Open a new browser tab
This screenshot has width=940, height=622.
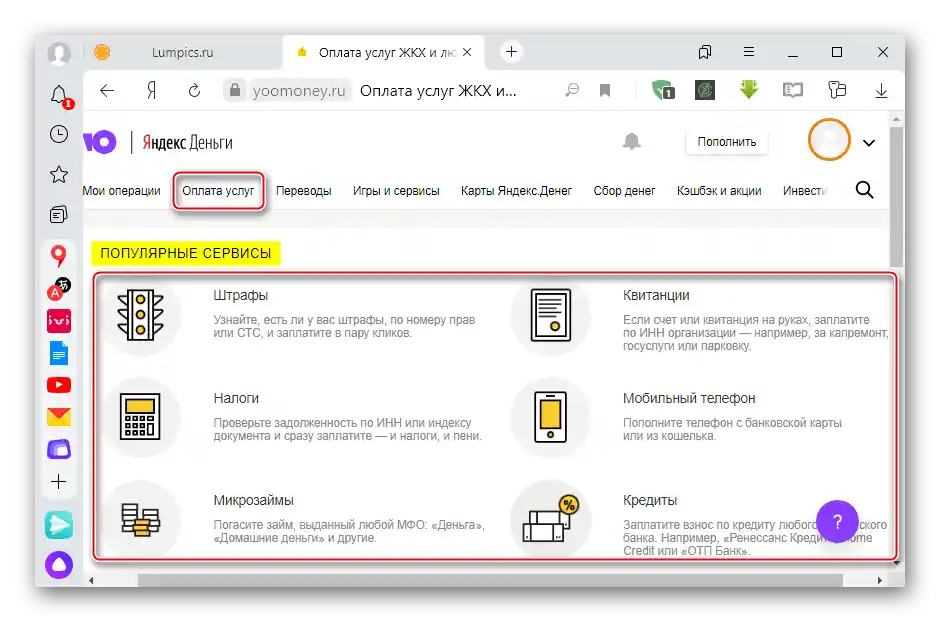click(x=511, y=52)
